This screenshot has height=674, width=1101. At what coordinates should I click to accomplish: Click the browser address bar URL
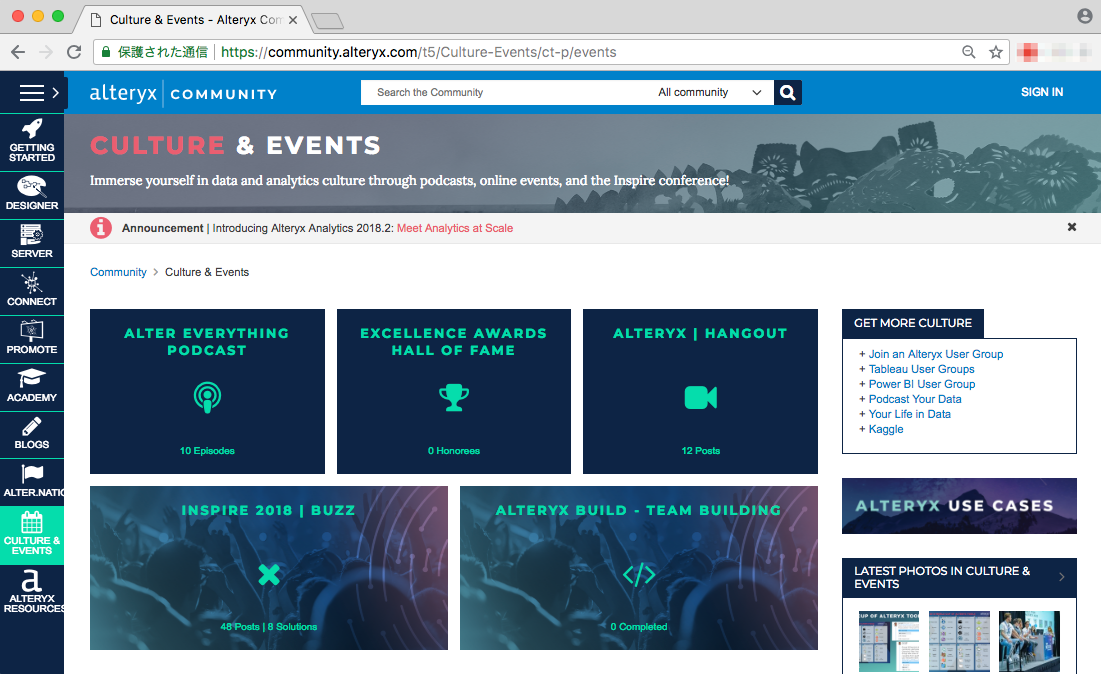coord(418,52)
